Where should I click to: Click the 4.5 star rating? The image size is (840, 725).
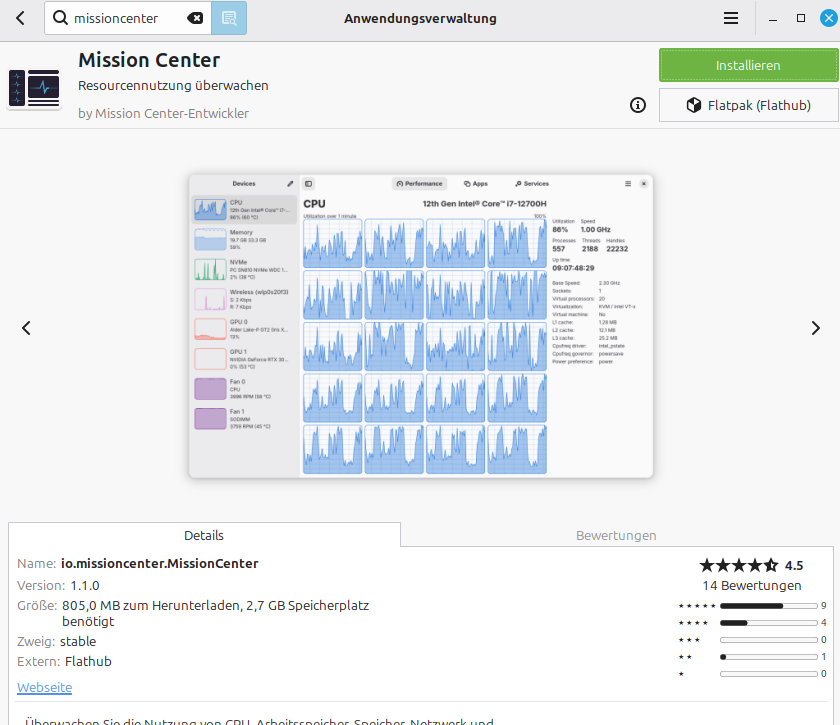coord(751,565)
